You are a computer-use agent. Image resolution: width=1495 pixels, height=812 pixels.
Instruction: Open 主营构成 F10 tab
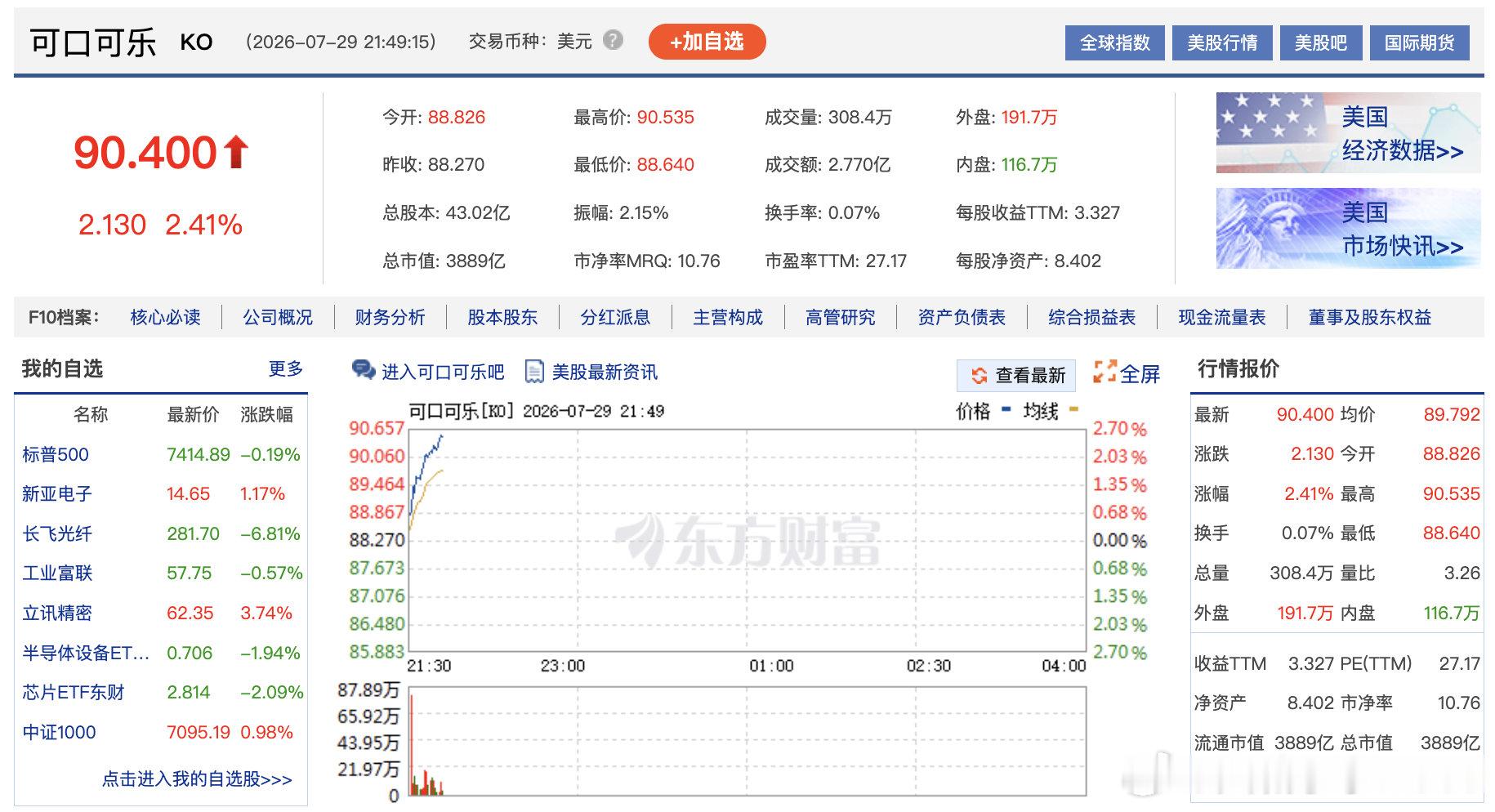(x=728, y=317)
